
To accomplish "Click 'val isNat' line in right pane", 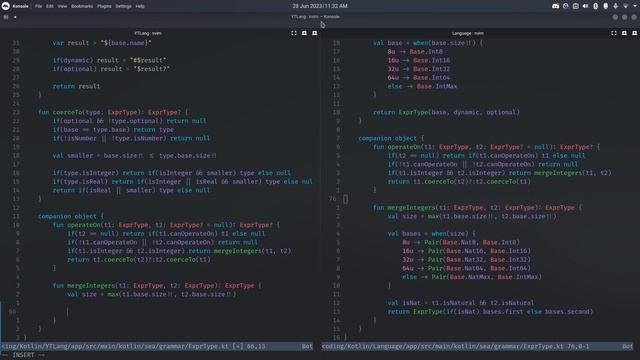I will pyautogui.click(x=461, y=303).
